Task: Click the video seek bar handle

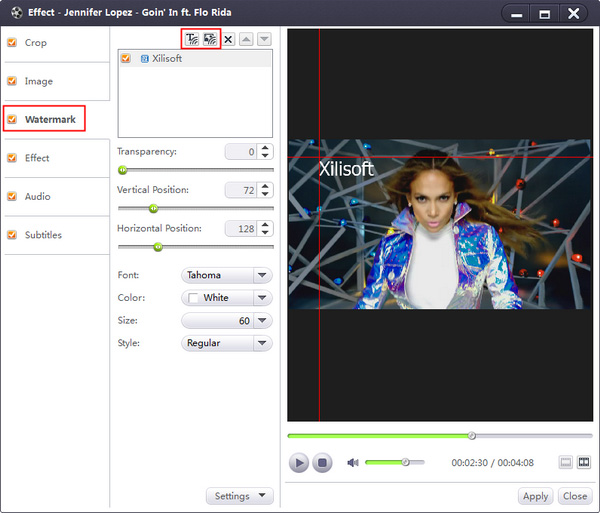Action: click(472, 436)
